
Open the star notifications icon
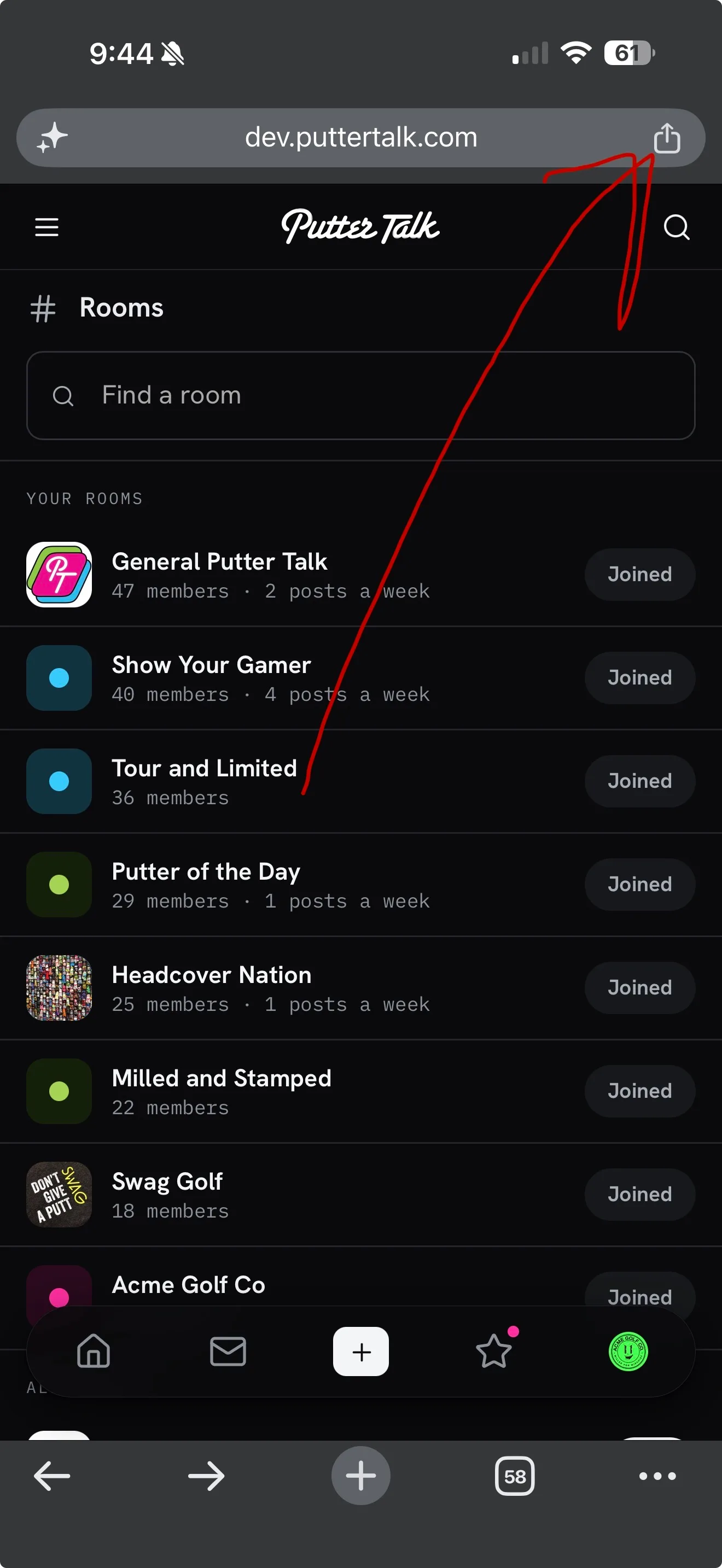(494, 1351)
